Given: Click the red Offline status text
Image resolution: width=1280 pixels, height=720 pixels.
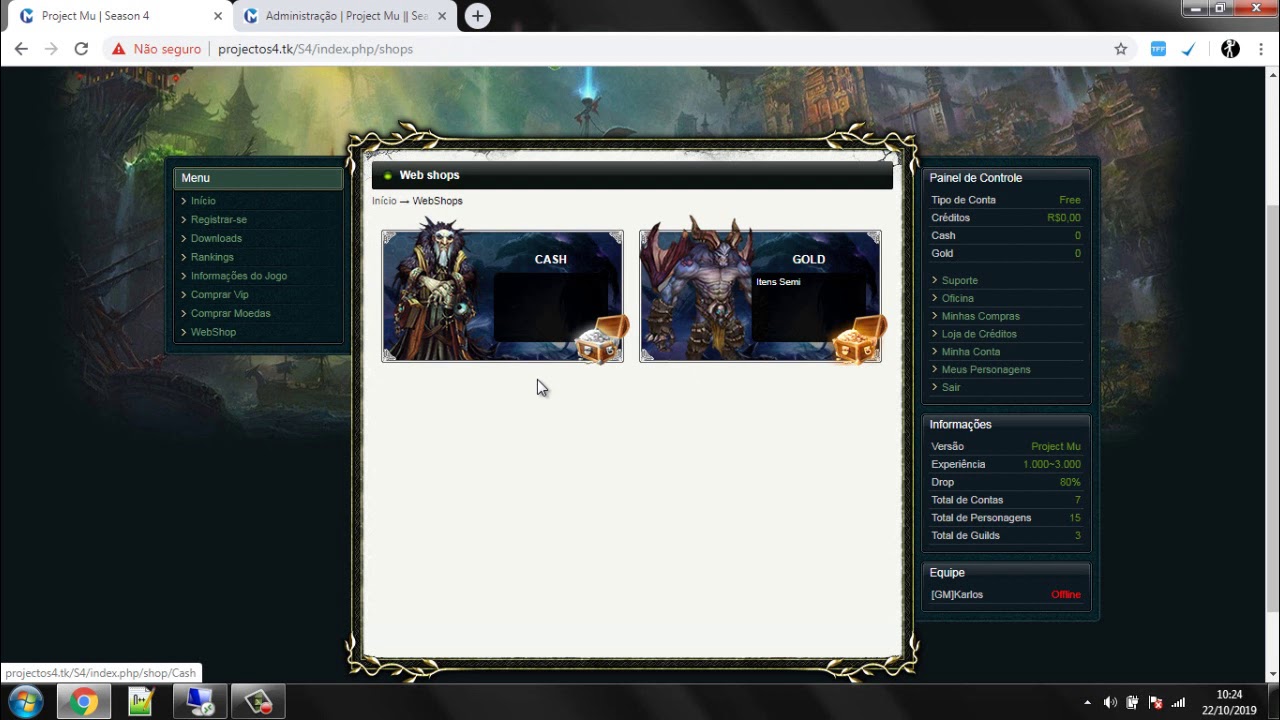Looking at the screenshot, I should 1066,595.
